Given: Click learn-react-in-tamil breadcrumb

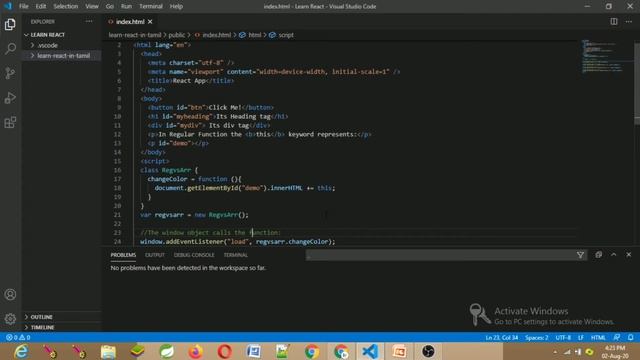Looking at the screenshot, I should coord(135,35).
